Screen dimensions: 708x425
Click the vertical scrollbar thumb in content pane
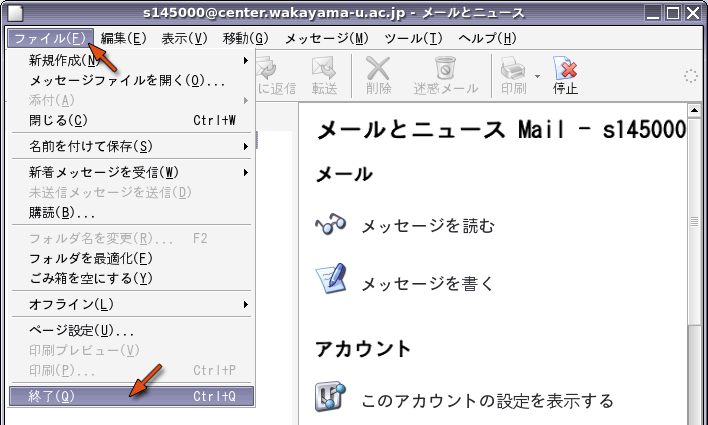(694, 220)
